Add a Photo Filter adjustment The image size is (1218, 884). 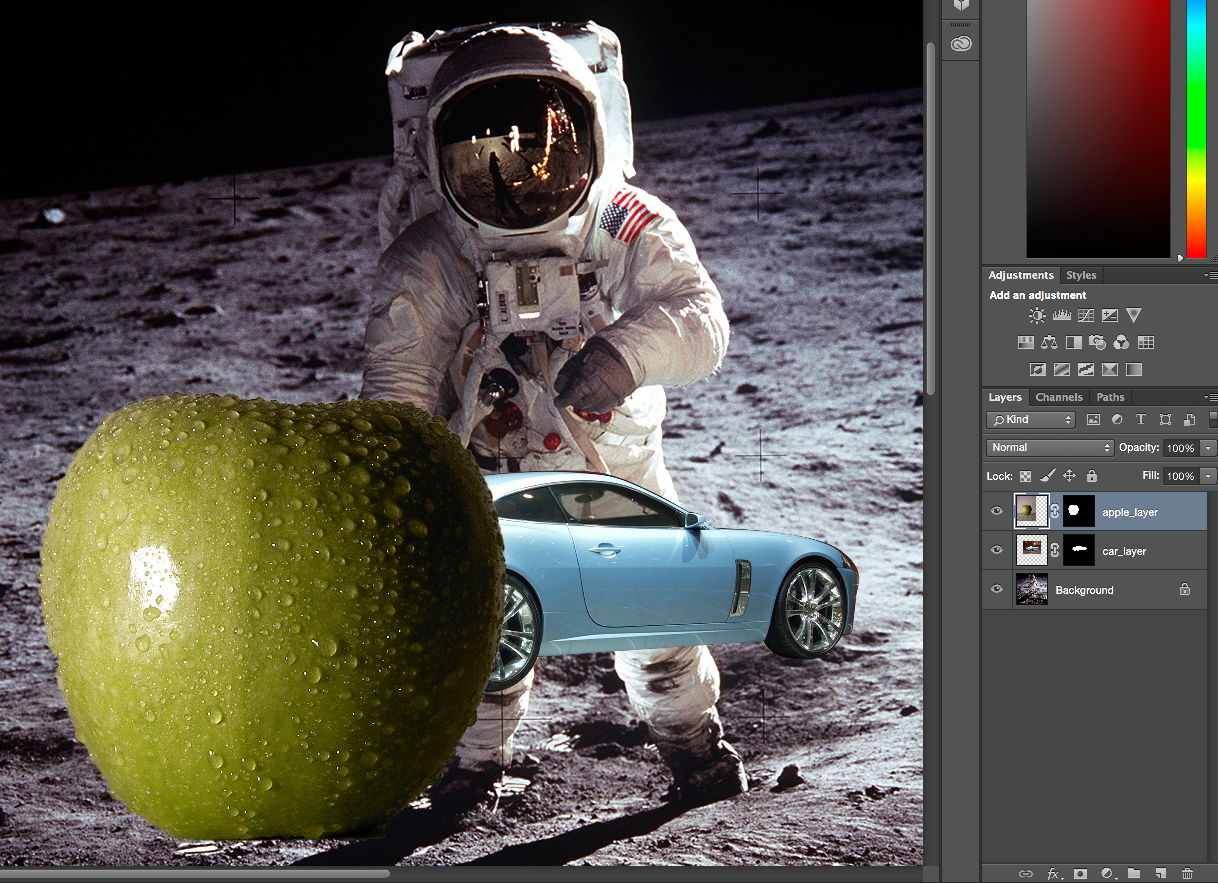point(1097,342)
